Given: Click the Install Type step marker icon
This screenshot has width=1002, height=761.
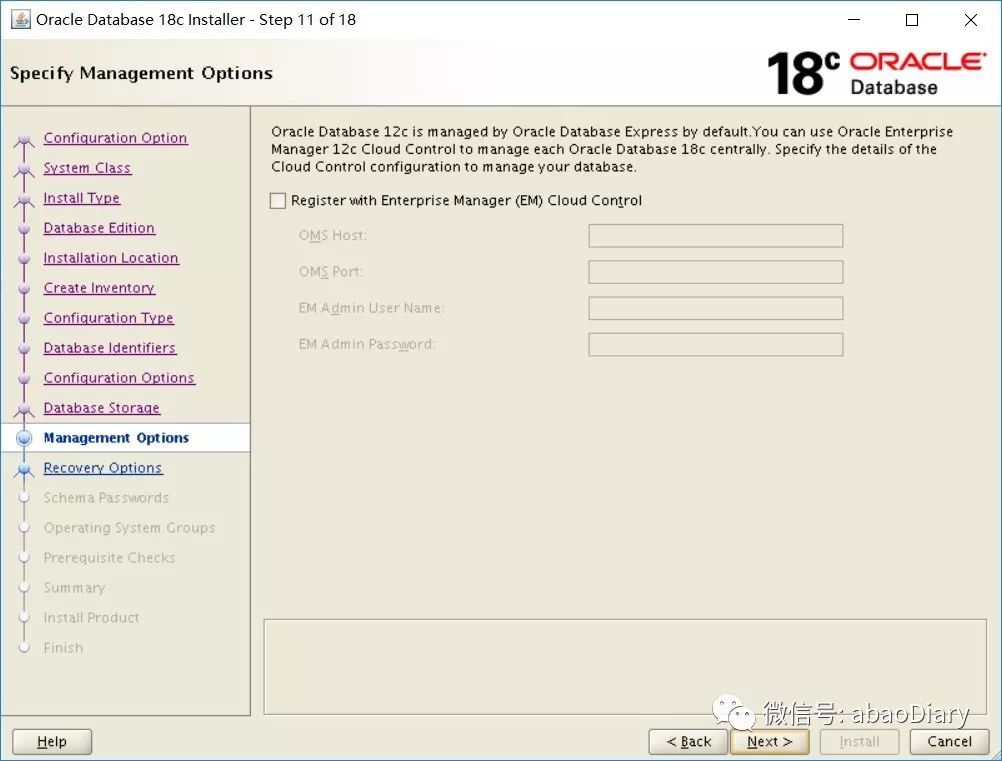Looking at the screenshot, I should [24, 199].
